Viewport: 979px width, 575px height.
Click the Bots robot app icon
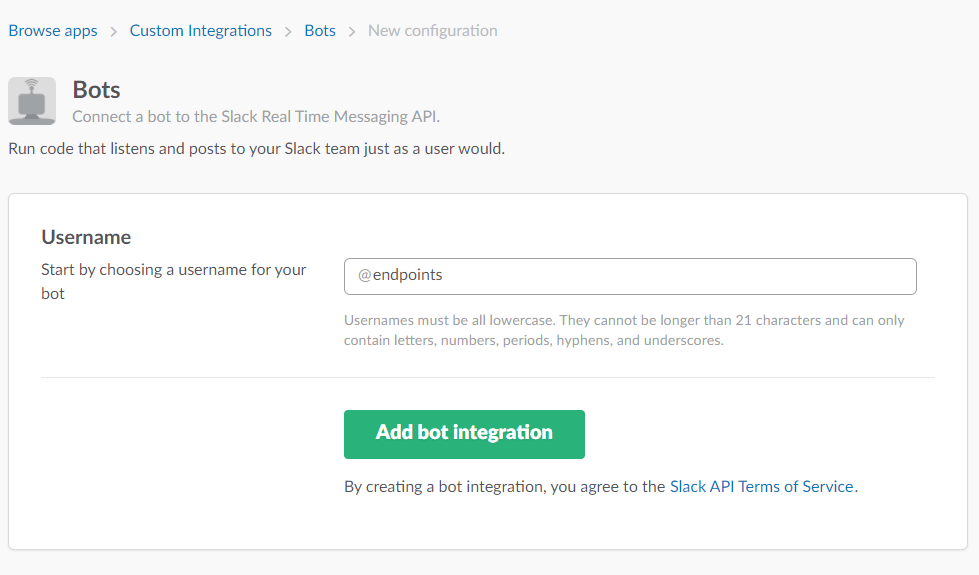pyautogui.click(x=32, y=101)
